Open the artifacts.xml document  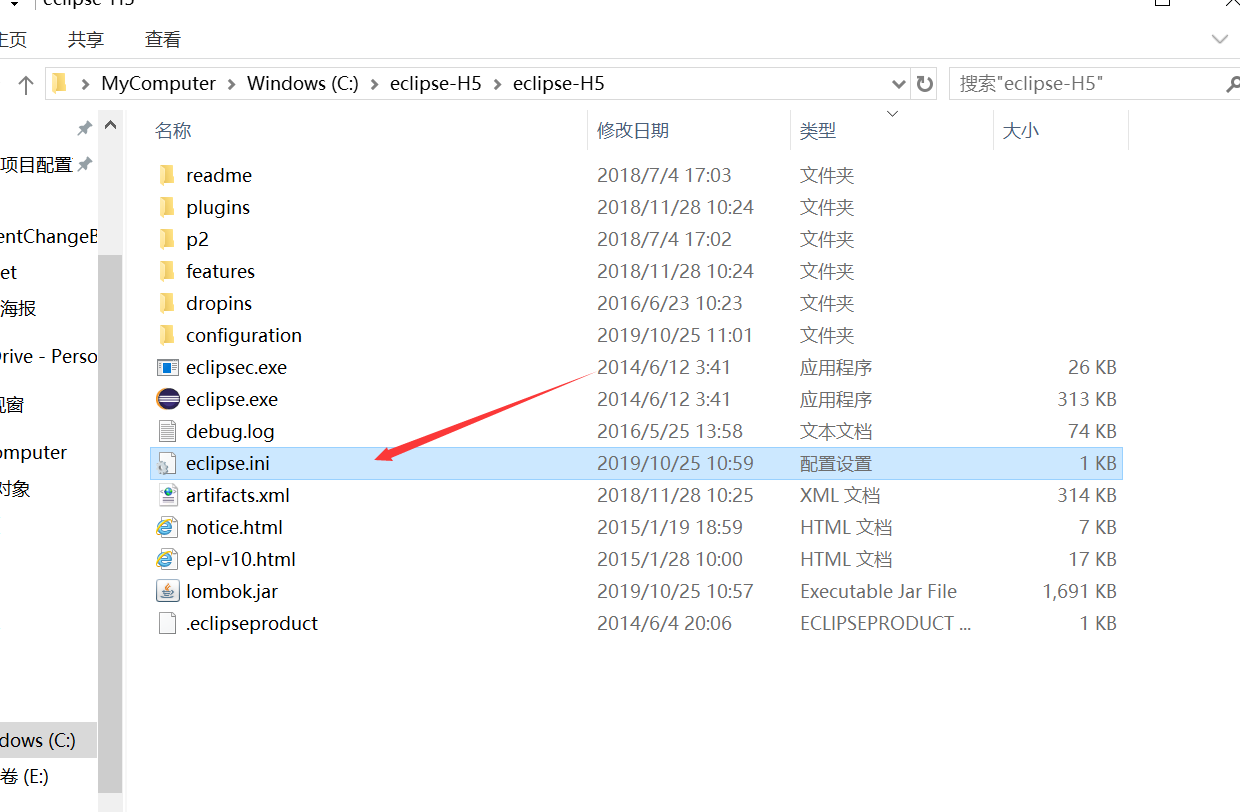pyautogui.click(x=237, y=495)
